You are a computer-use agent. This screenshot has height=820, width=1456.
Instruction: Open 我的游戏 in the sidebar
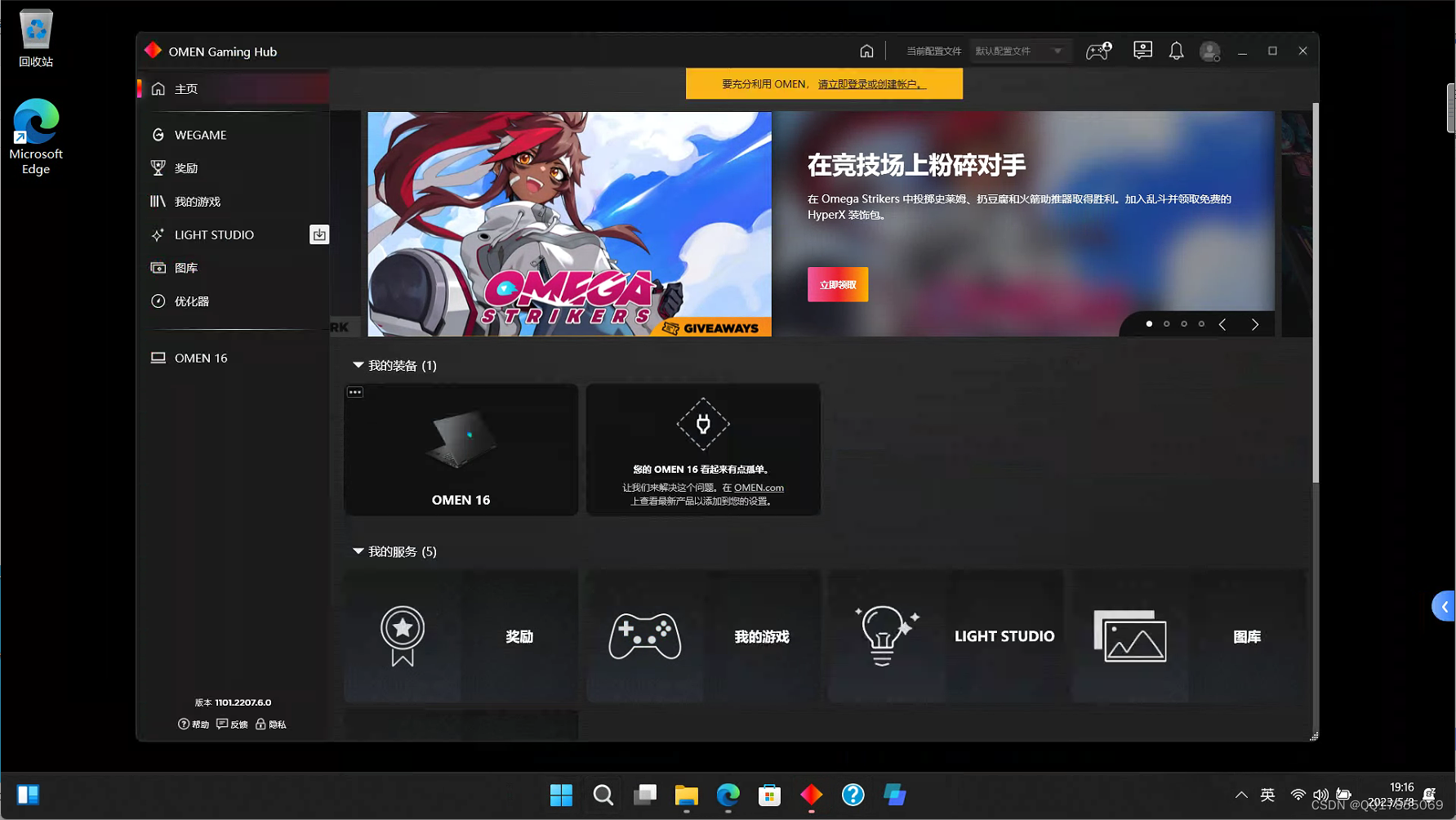coord(234,202)
